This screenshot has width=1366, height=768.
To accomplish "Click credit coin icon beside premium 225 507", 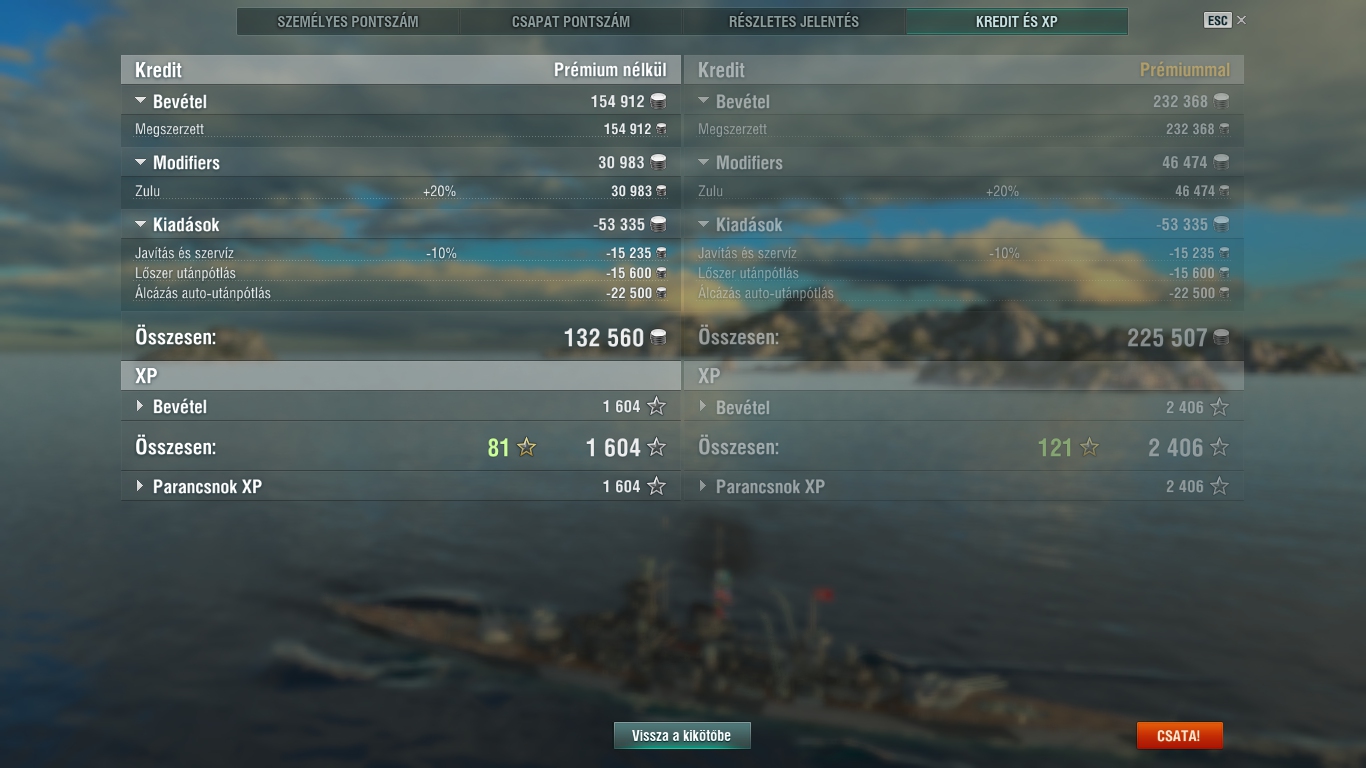I will click(x=1221, y=338).
